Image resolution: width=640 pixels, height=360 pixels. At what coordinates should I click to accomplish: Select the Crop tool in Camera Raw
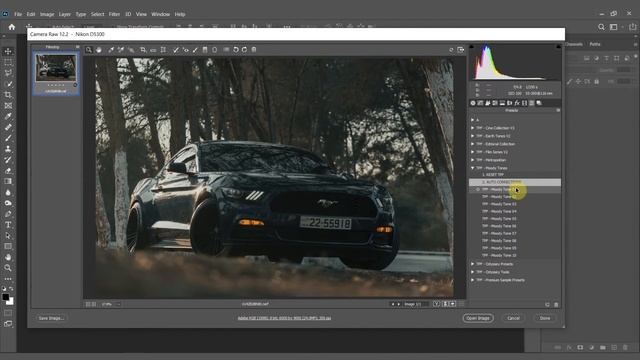[143, 50]
